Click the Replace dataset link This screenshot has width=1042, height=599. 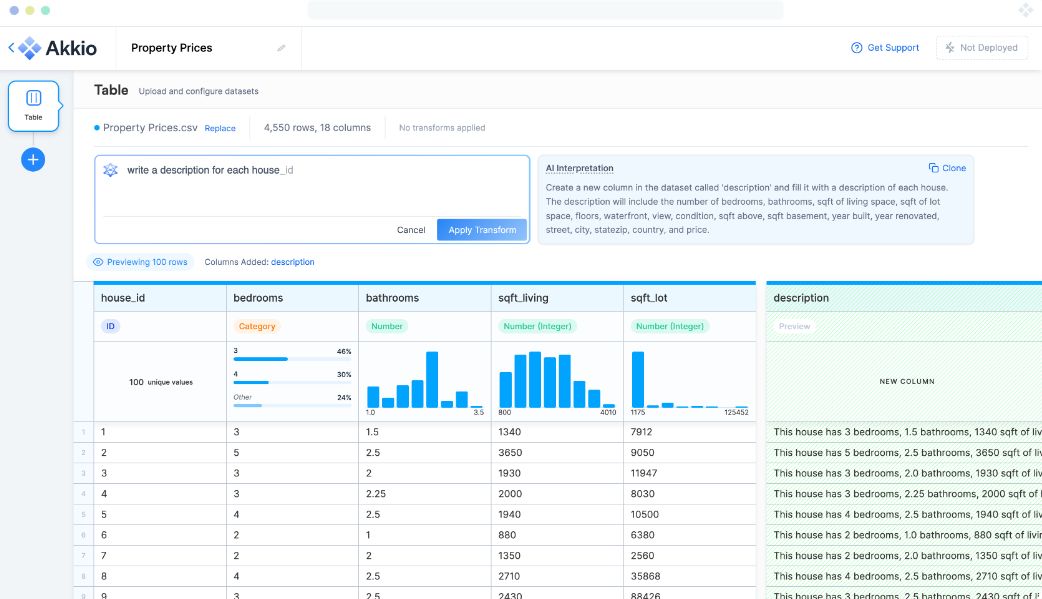pos(220,128)
